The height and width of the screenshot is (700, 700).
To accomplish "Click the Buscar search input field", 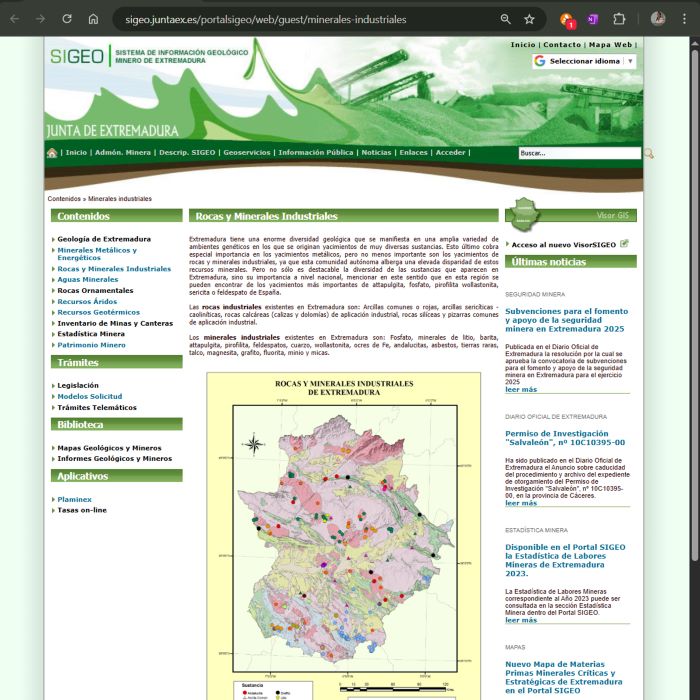I will 578,153.
